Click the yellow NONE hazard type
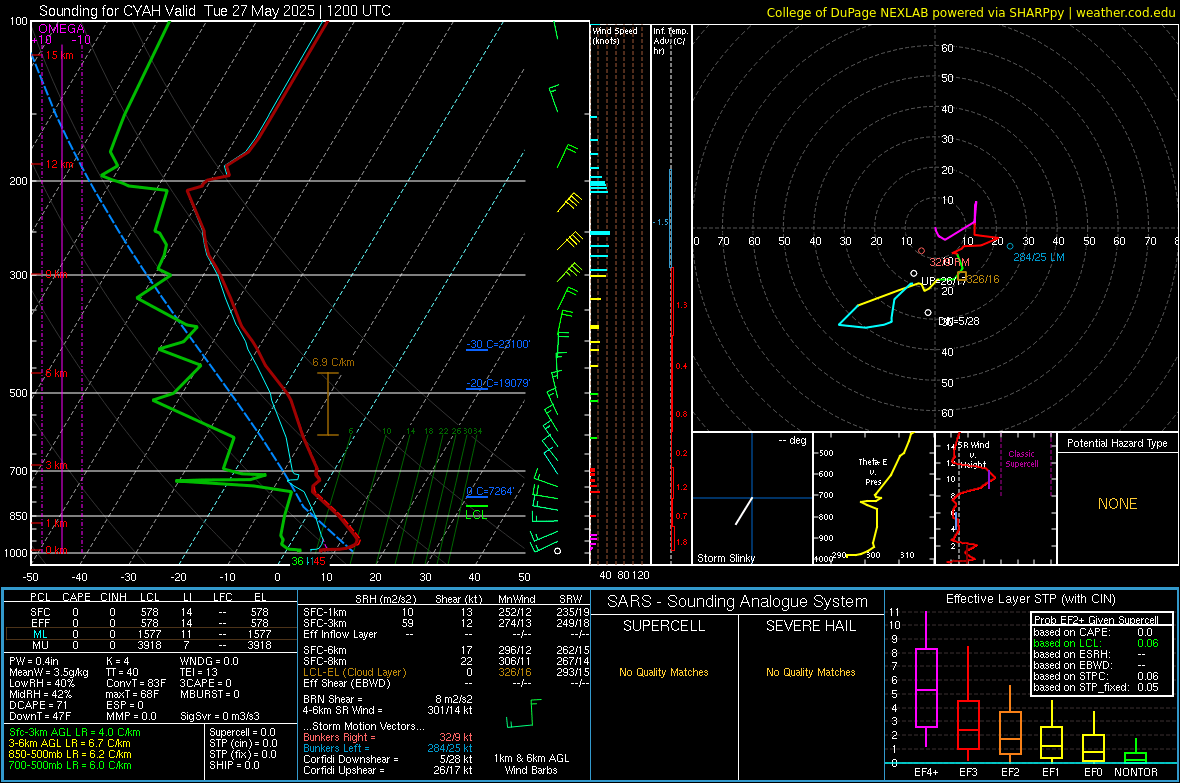The height and width of the screenshot is (783, 1180). (1117, 504)
